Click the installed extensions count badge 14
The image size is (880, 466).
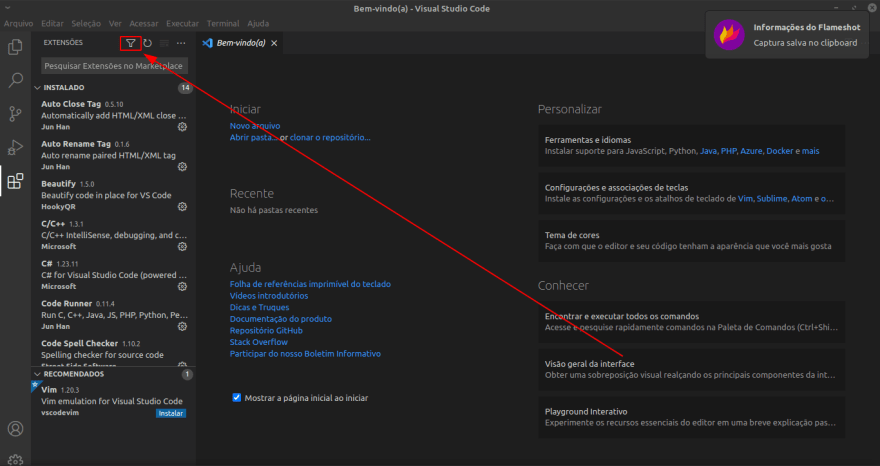click(185, 88)
